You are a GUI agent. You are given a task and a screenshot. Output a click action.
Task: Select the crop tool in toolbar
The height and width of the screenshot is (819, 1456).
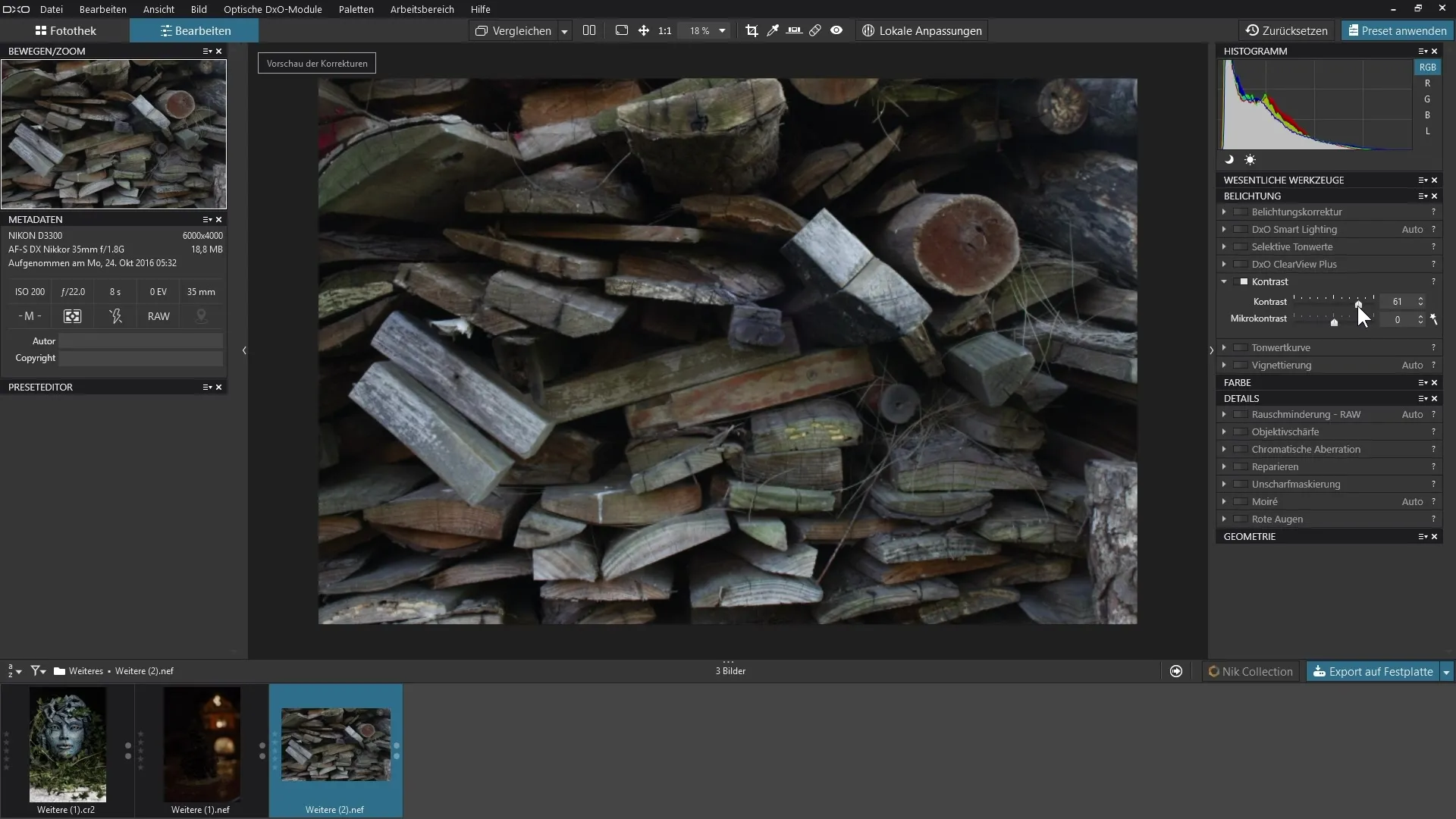click(752, 31)
